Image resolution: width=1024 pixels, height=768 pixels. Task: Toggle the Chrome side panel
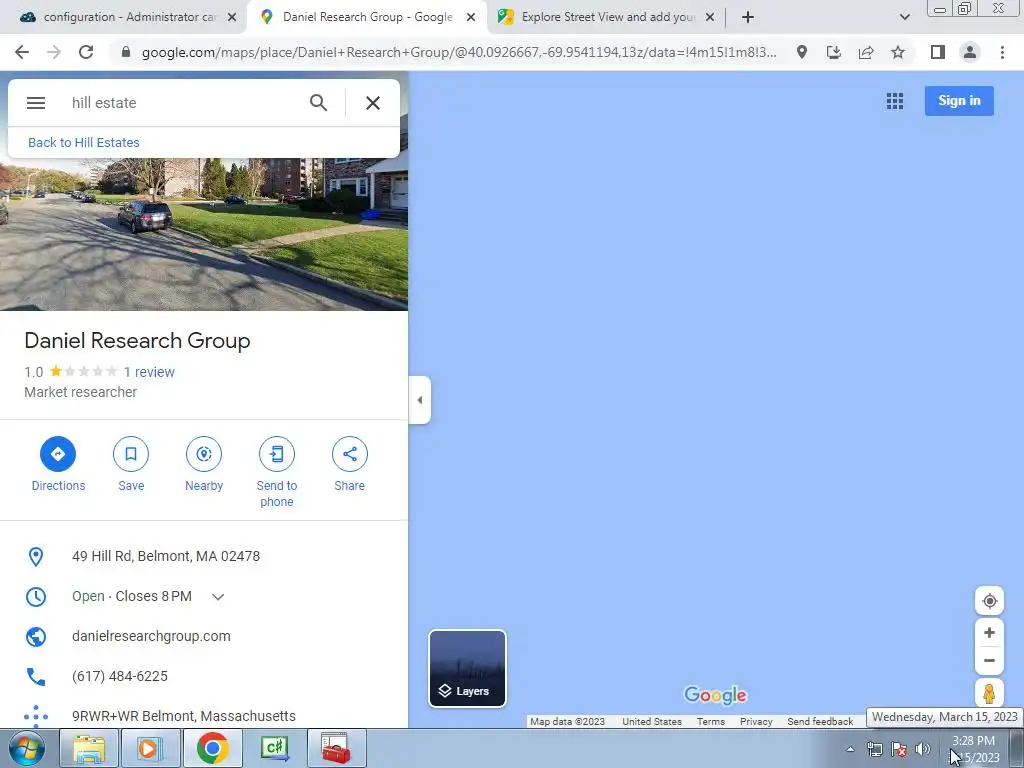point(938,52)
